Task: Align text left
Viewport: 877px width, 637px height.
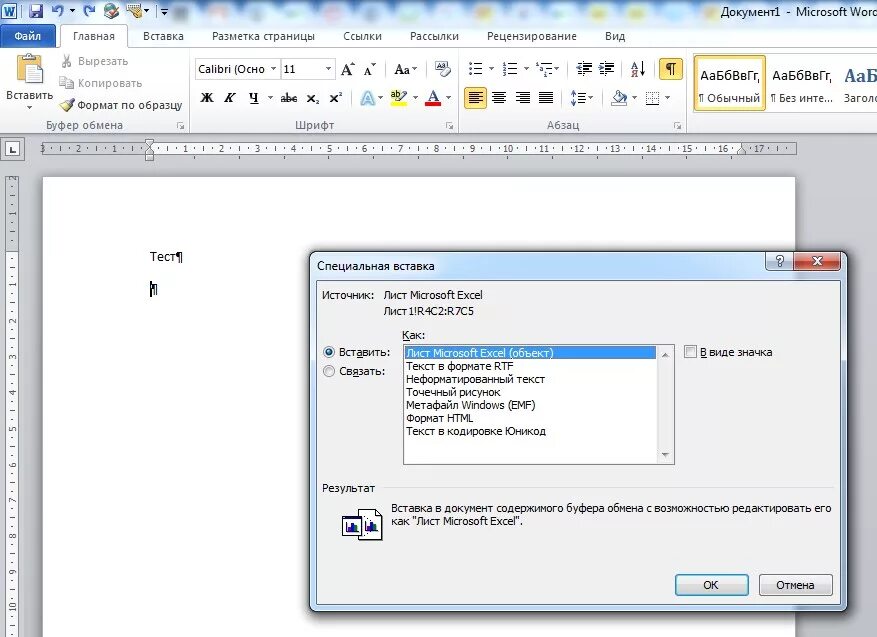Action: coord(475,98)
